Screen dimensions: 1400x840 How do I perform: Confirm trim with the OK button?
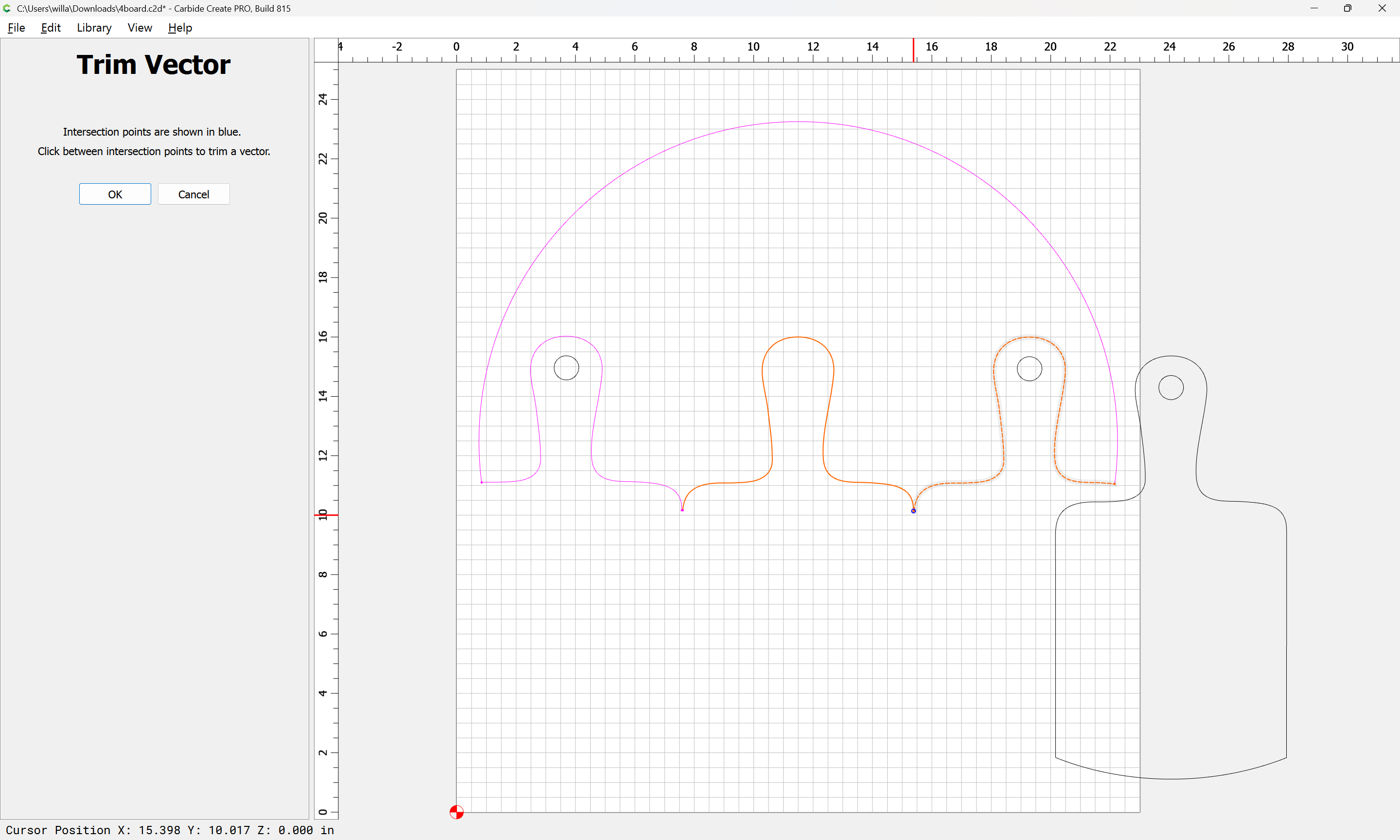[x=115, y=194]
